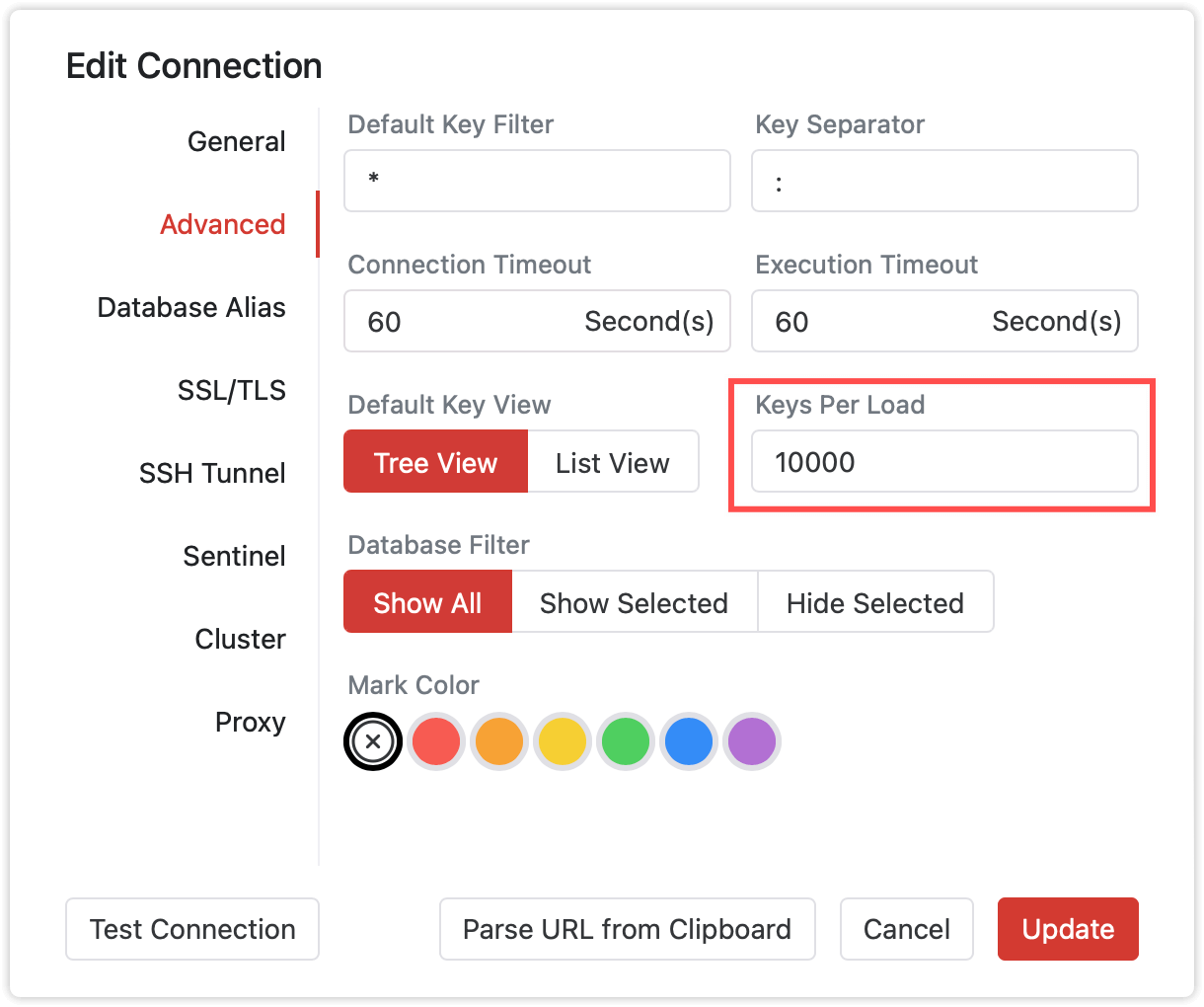This screenshot has width=1204, height=1007.
Task: Focus the Keys Per Load field
Action: [944, 462]
